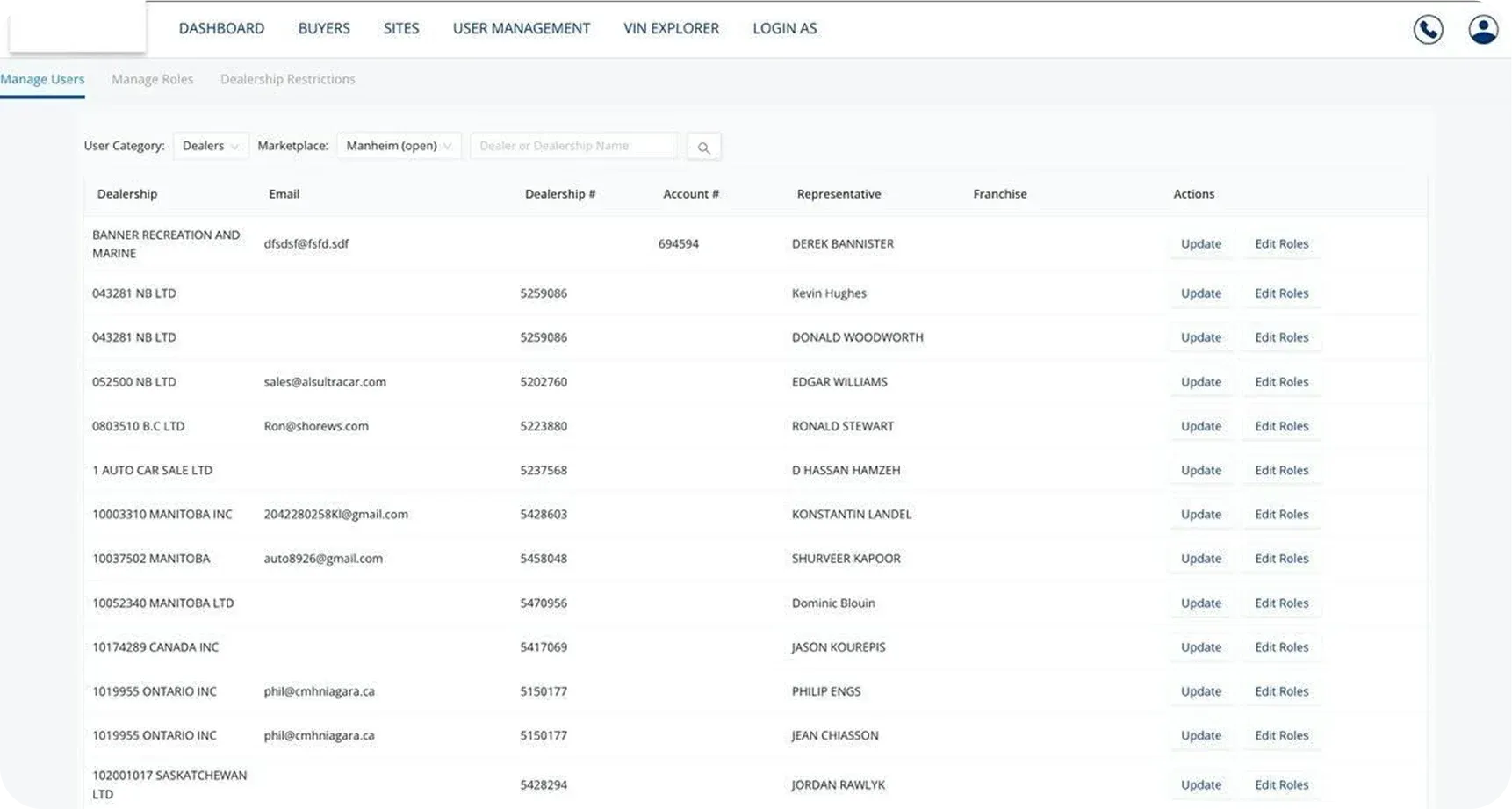Select VIN Explorer in navigation
Image resolution: width=1512 pixels, height=809 pixels.
click(671, 28)
